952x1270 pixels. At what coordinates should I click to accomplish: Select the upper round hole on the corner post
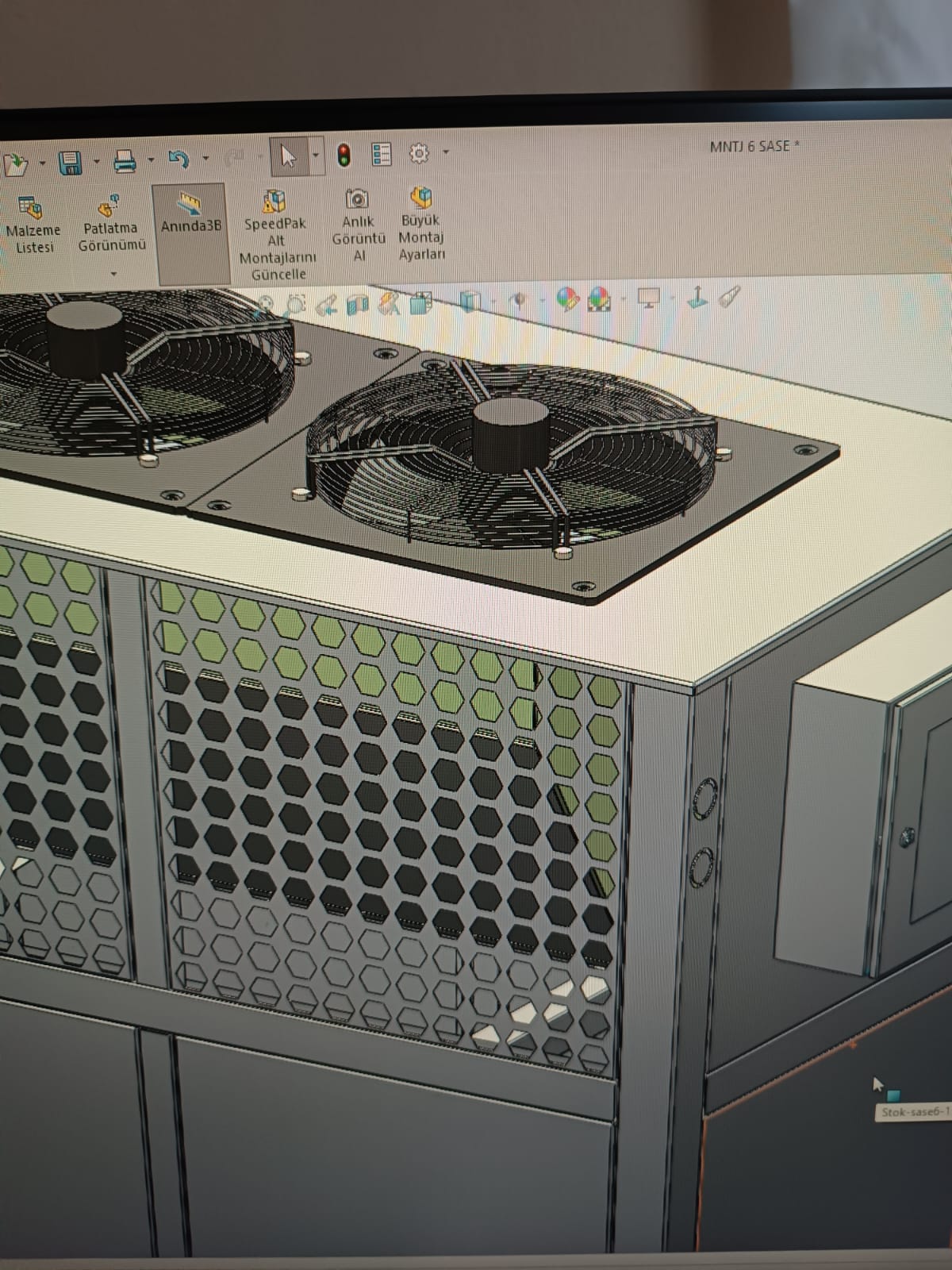pos(704,799)
